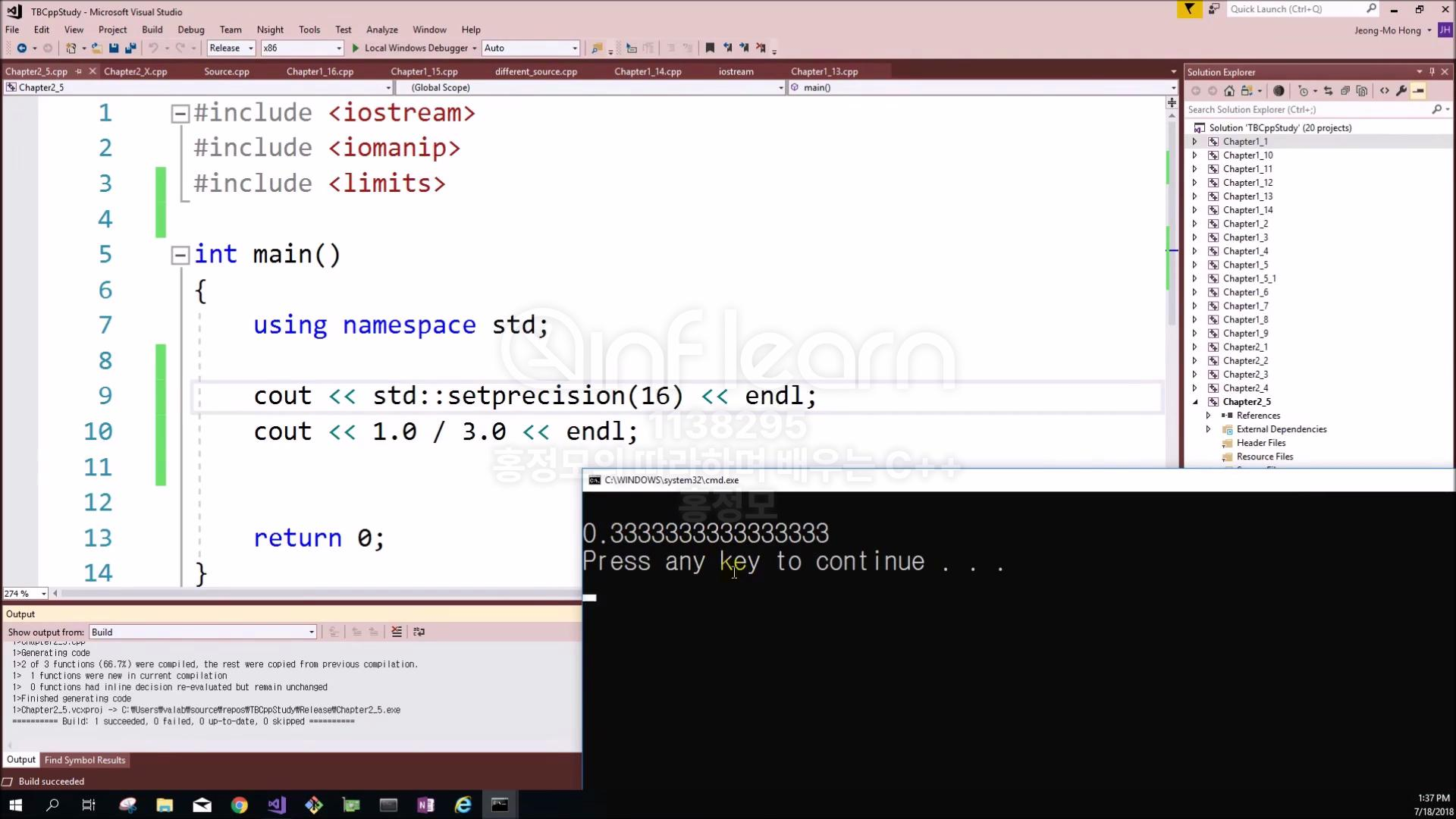
Task: Save the current file with Save icon
Action: [x=114, y=48]
